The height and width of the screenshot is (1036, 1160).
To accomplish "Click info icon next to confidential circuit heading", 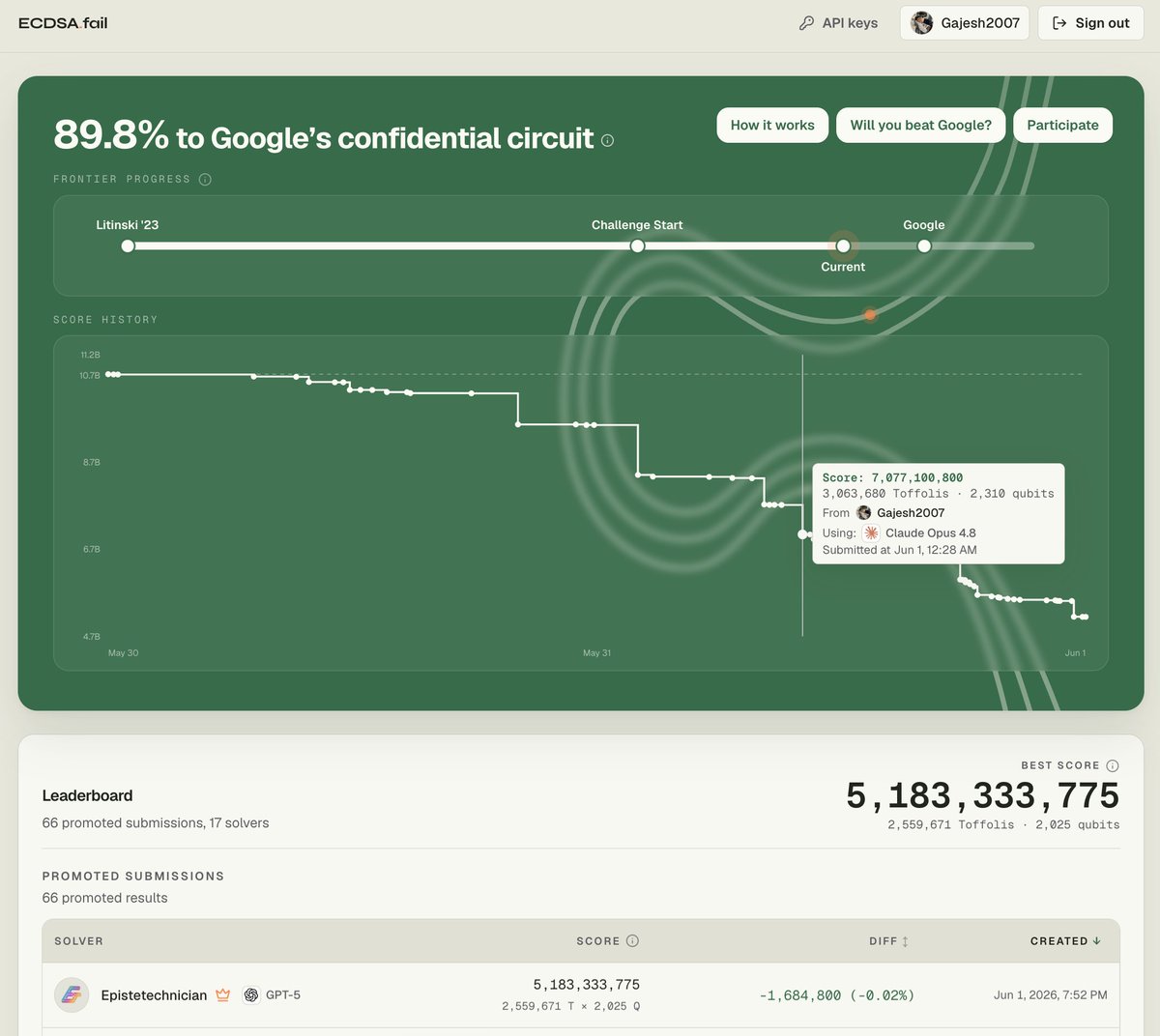I will tap(607, 140).
